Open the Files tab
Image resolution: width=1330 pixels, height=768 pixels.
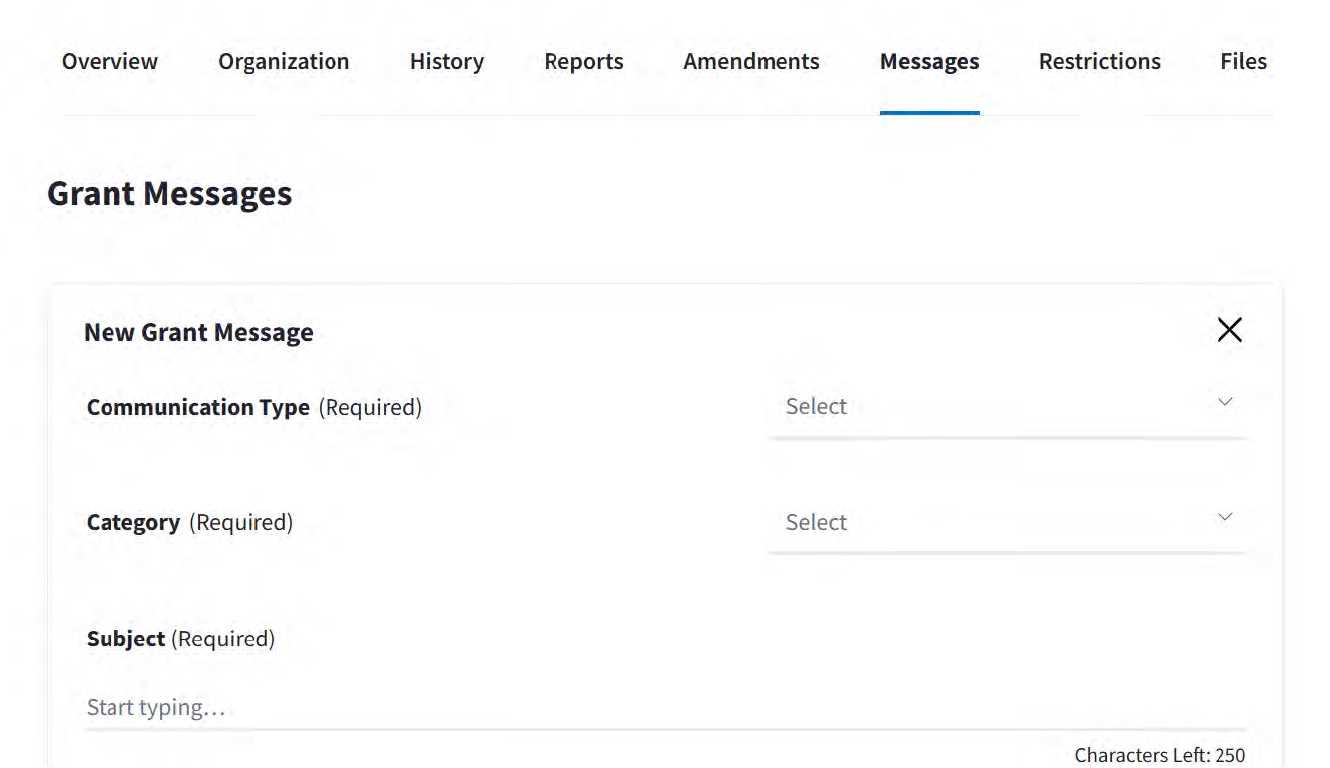[1243, 62]
